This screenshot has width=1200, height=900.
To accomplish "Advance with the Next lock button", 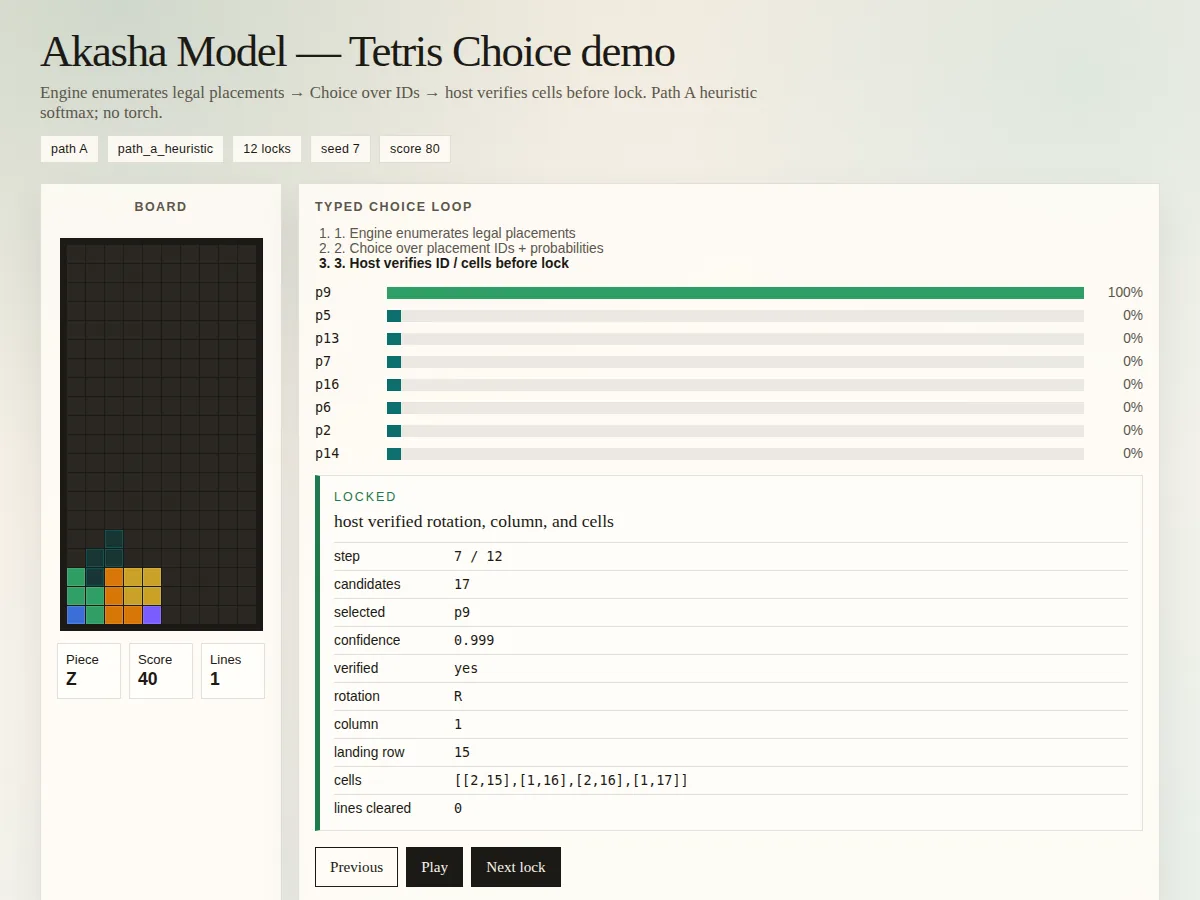I will click(x=516, y=867).
